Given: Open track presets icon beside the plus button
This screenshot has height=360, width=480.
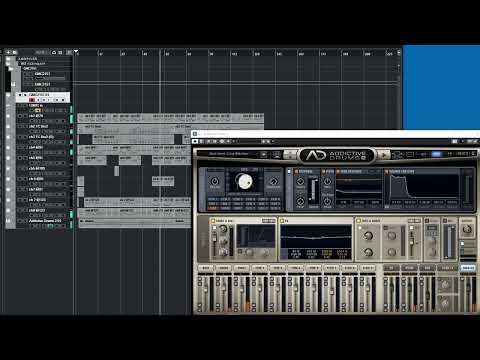Looking at the screenshot, I should pyautogui.click(x=14, y=52).
